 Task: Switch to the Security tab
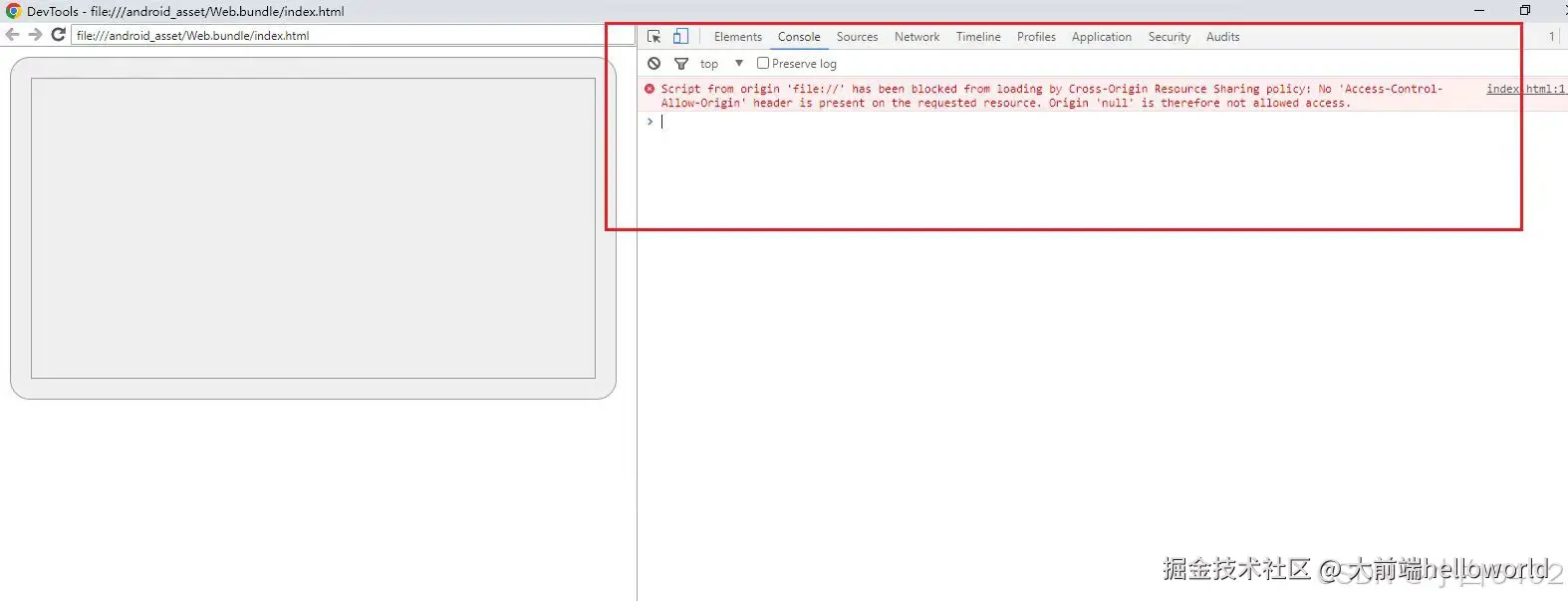(1169, 37)
